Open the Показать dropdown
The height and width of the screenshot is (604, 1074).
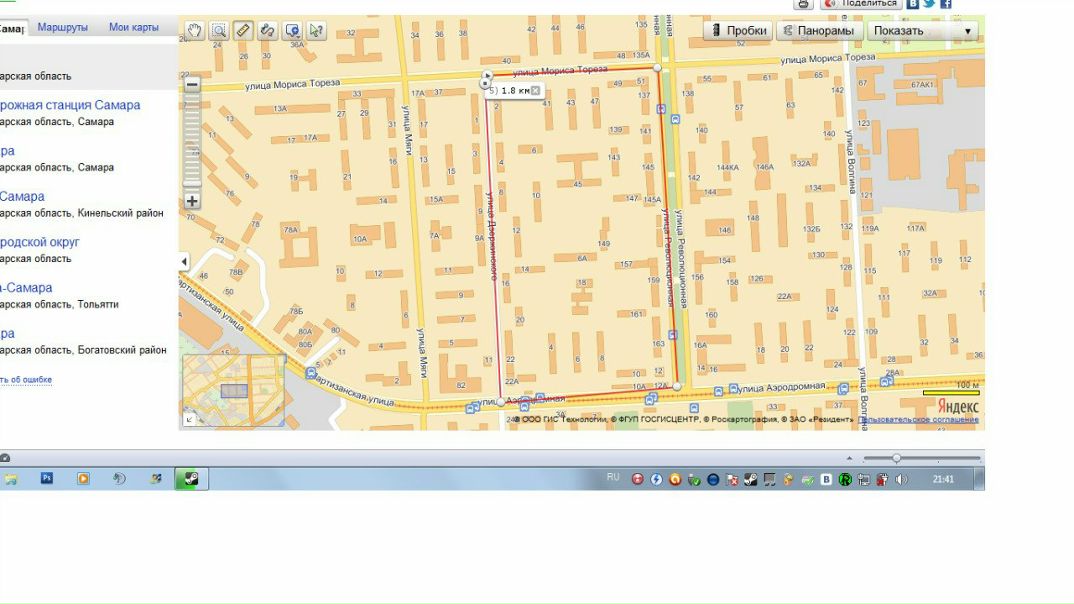921,30
